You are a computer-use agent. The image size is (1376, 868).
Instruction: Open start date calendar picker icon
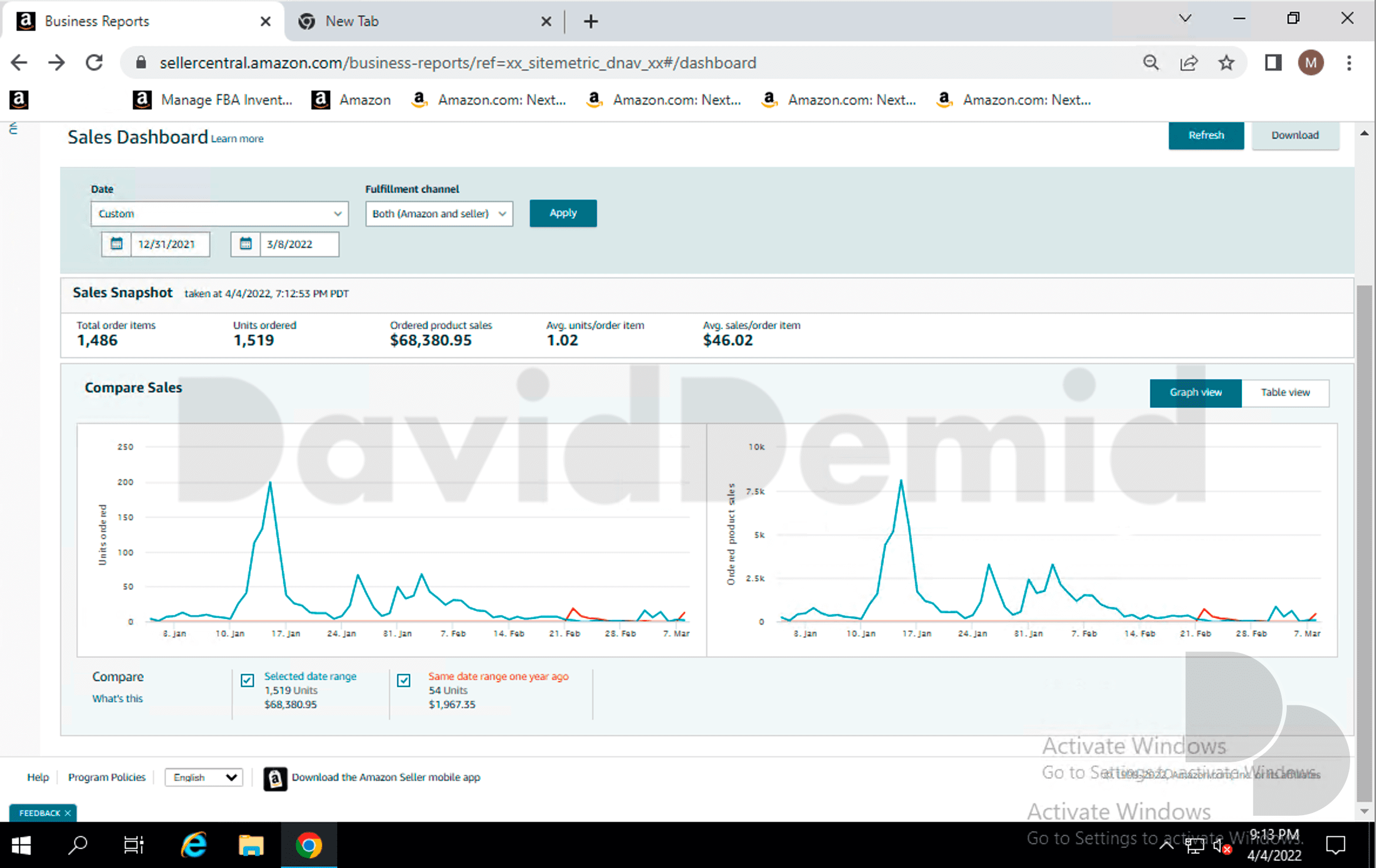click(116, 244)
